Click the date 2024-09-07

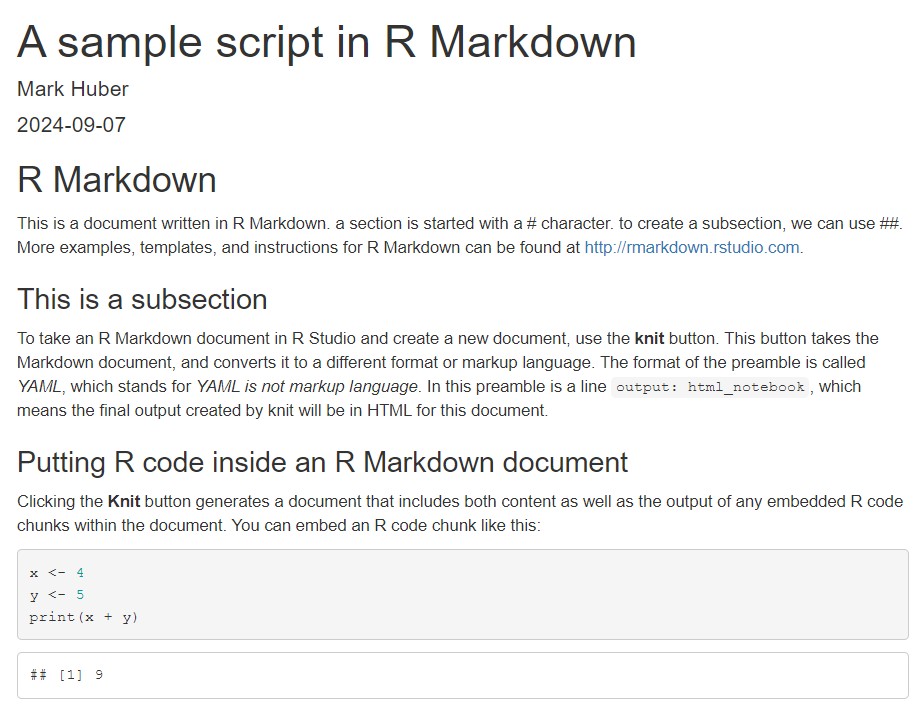(71, 125)
